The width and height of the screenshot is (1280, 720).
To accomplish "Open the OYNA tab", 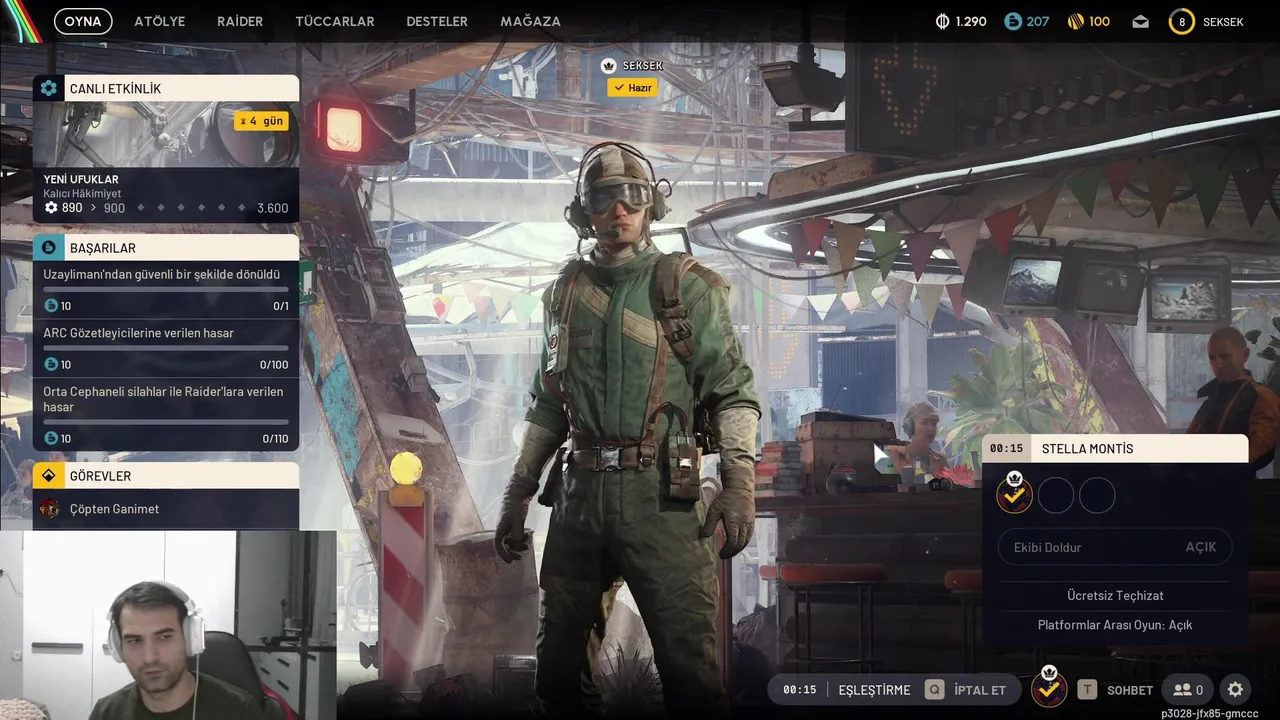I will coord(83,21).
